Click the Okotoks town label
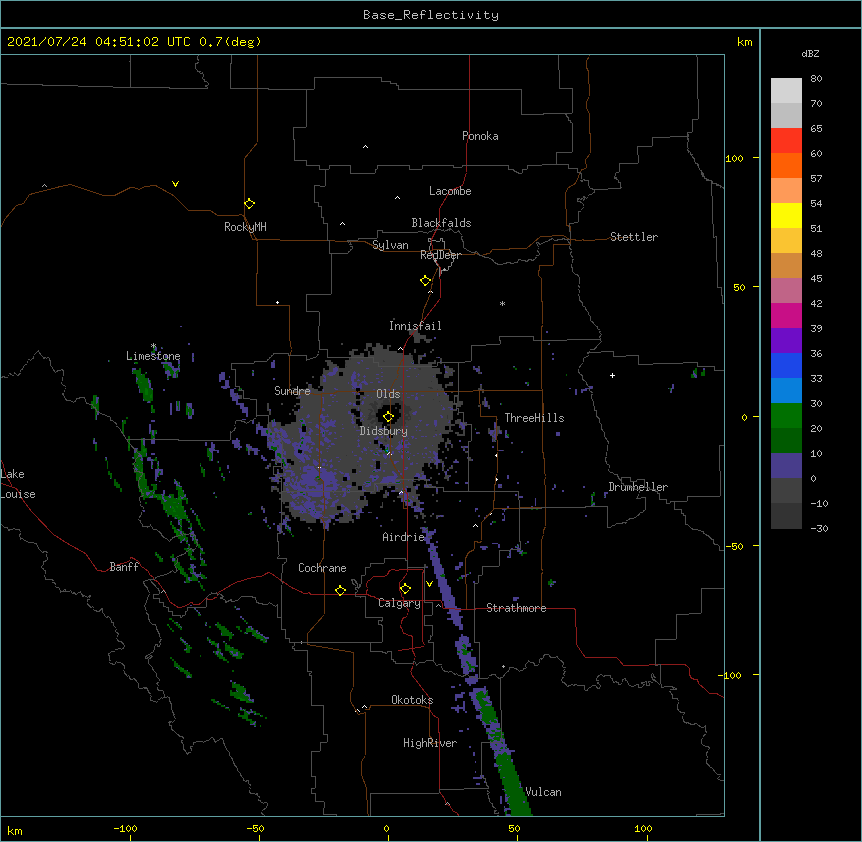 (412, 700)
